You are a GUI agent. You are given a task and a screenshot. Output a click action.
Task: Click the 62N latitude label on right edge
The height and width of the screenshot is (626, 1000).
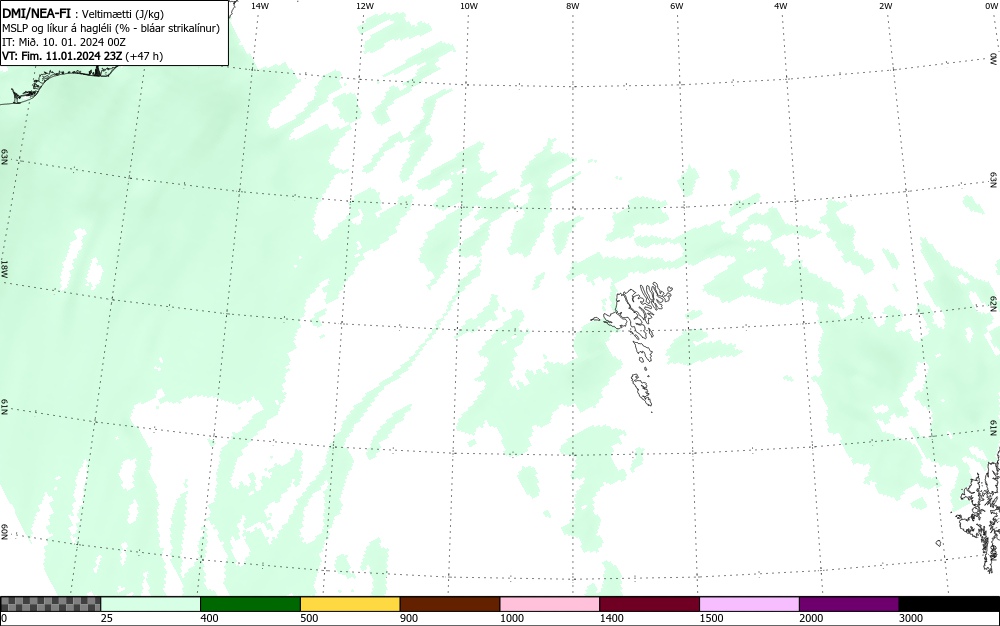coord(994,303)
